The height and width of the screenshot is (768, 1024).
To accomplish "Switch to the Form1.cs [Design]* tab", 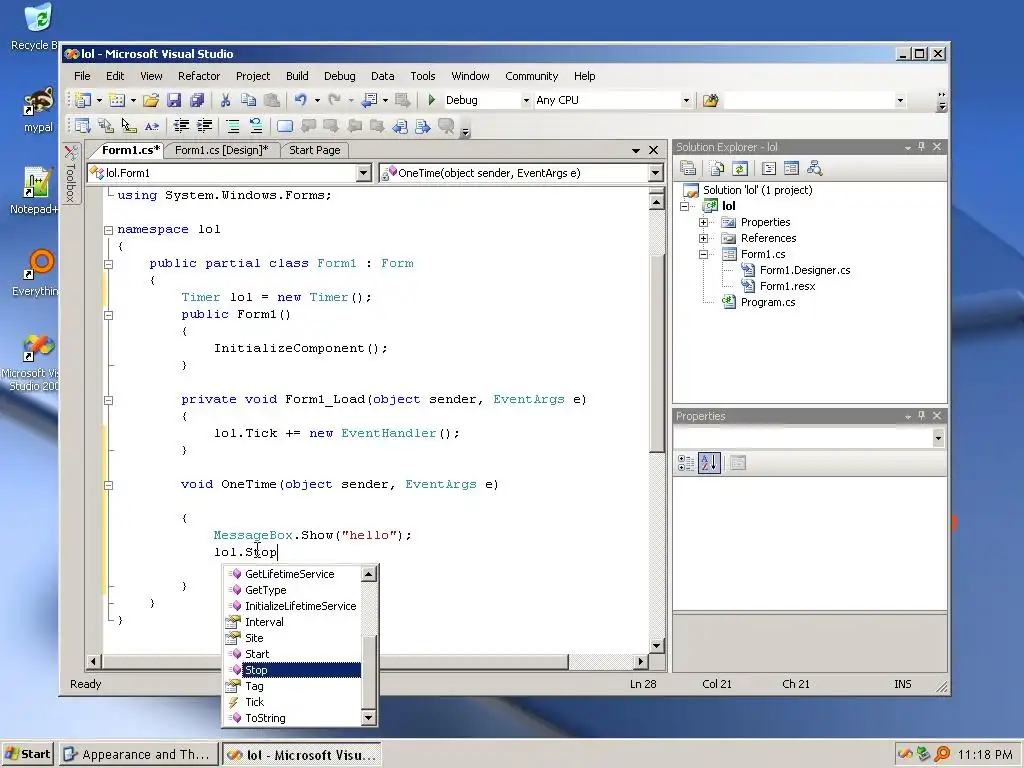I will tap(221, 150).
